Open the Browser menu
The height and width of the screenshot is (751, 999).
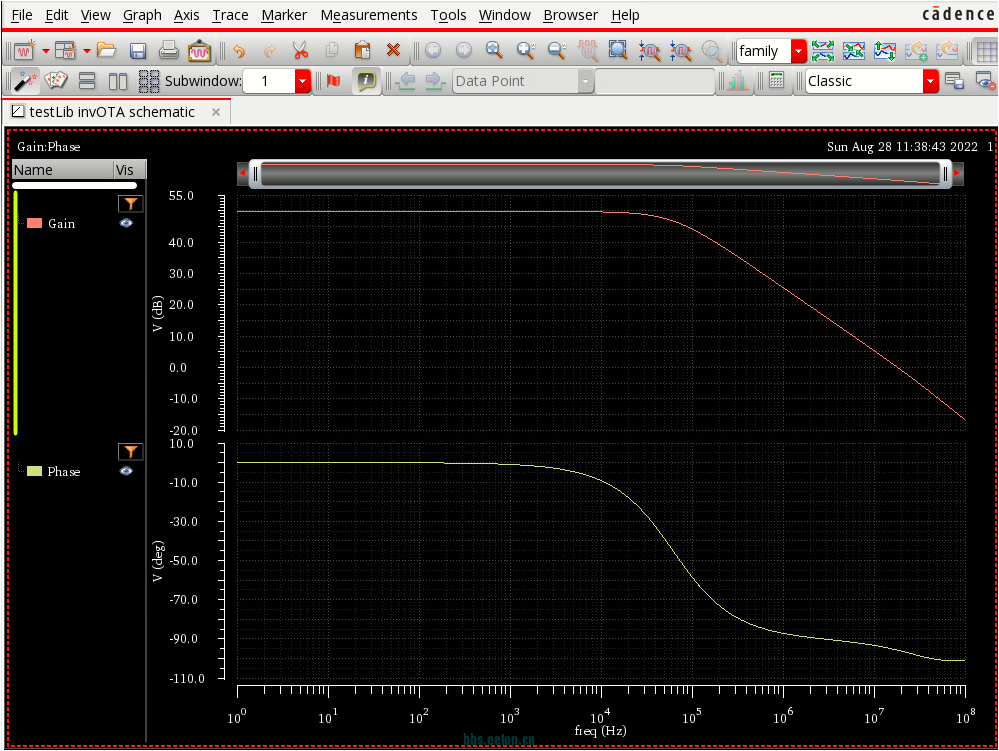point(570,15)
